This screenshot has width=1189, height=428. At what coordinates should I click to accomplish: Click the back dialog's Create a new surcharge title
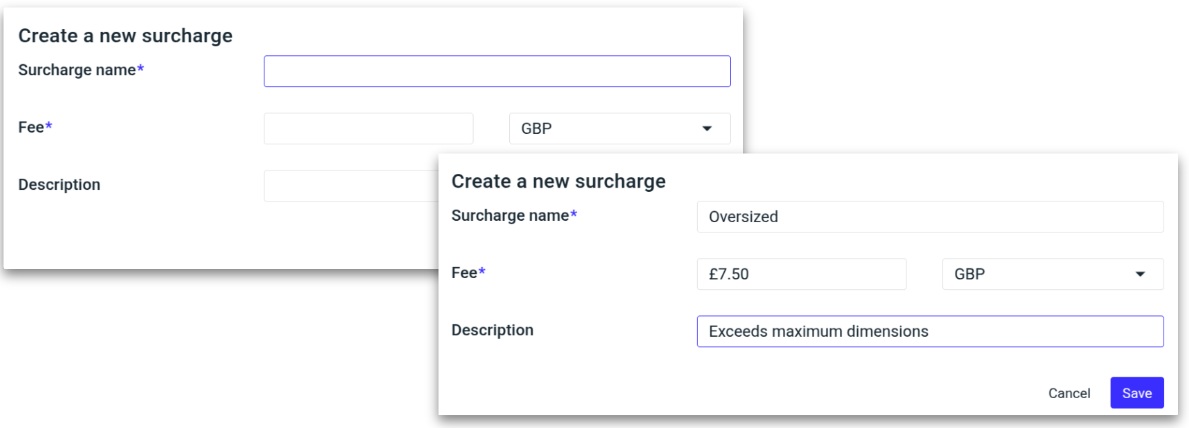[x=125, y=37]
